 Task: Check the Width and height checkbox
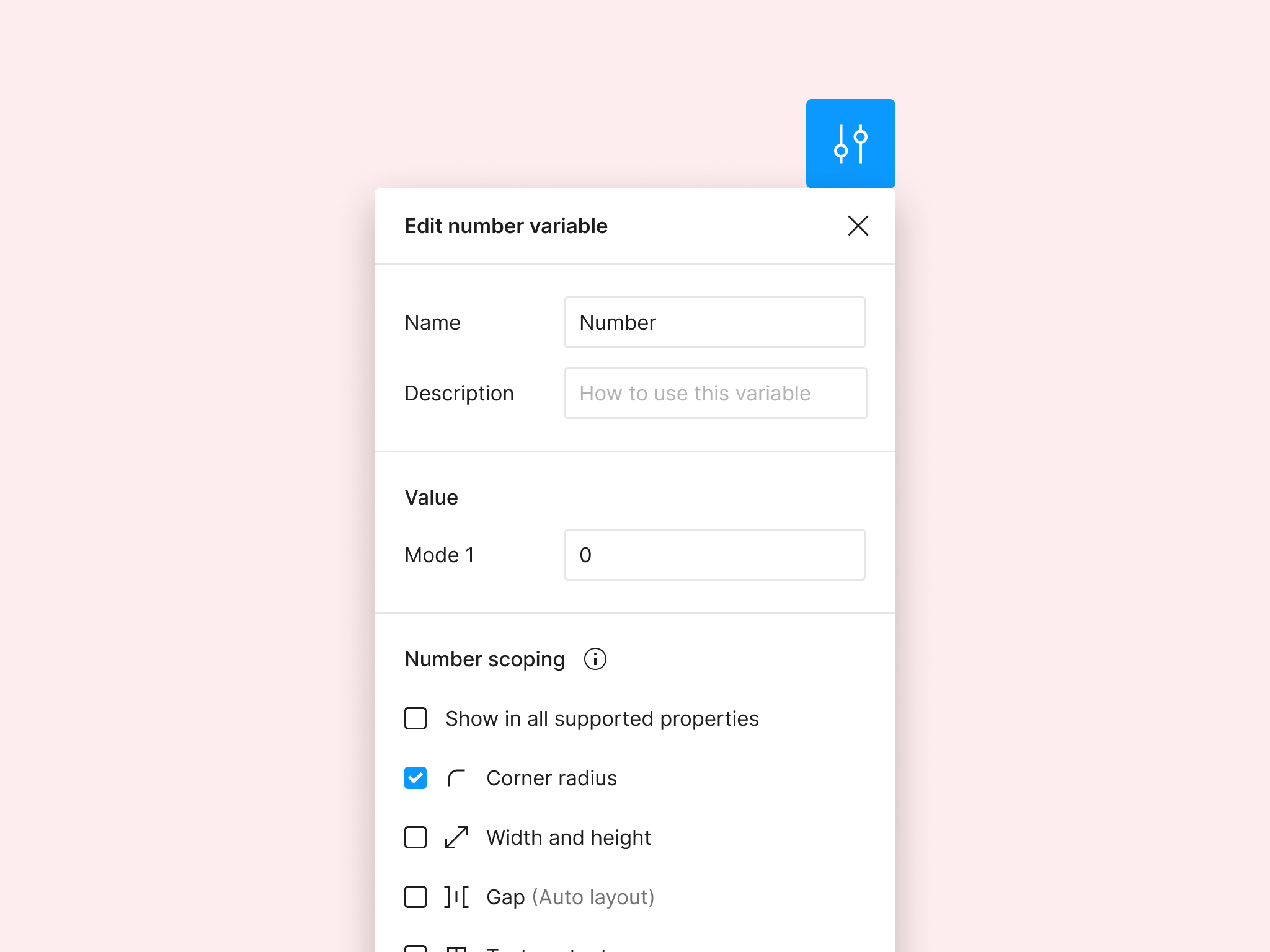coord(415,837)
